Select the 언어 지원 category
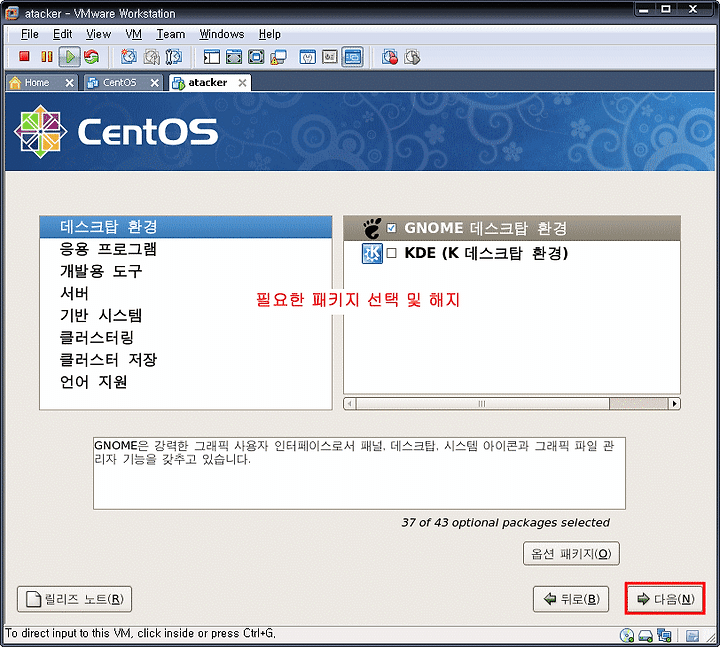720x647 pixels. [x=186, y=382]
